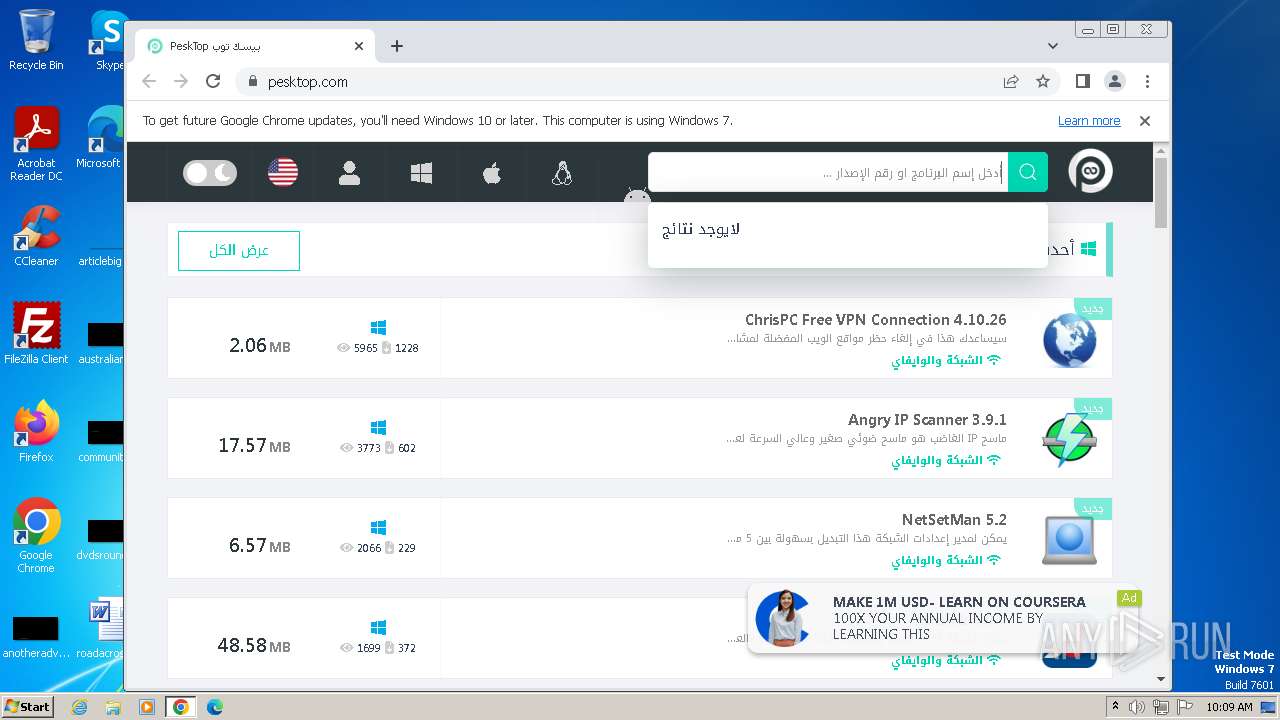This screenshot has height=720, width=1280.
Task: Open NetSetMan 5.2 title link
Action: coord(954,520)
